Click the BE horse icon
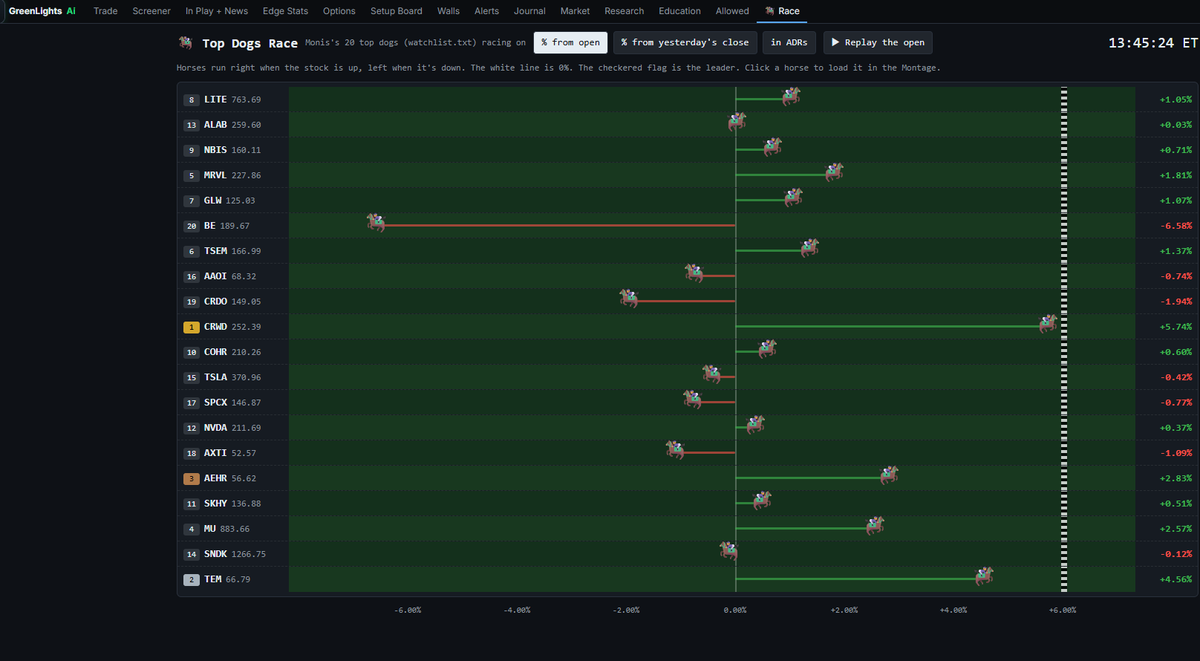 click(x=376, y=222)
